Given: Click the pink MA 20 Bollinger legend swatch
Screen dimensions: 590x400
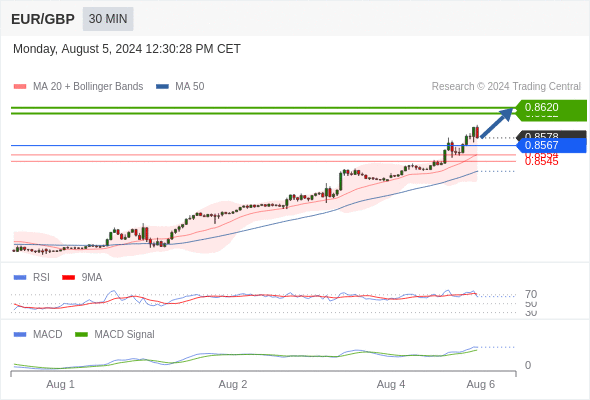Looking at the screenshot, I should tap(20, 87).
